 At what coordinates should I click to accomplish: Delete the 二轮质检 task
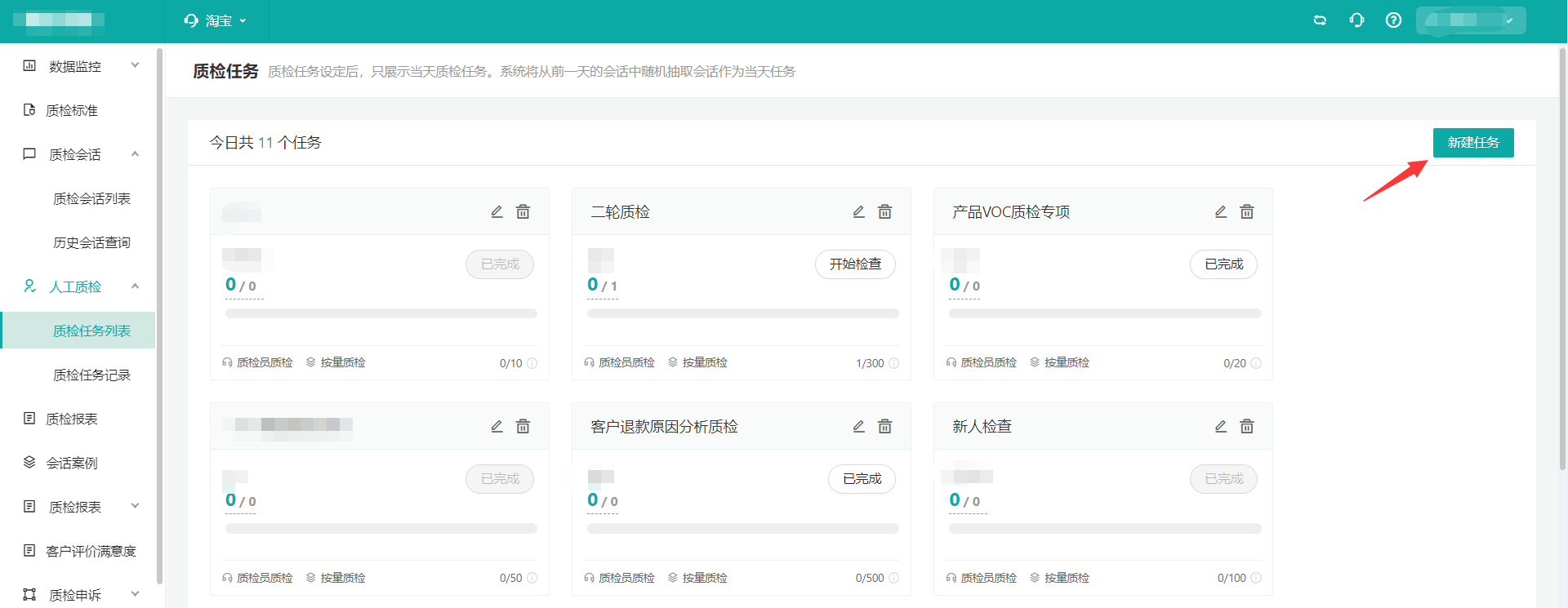pyautogui.click(x=884, y=211)
